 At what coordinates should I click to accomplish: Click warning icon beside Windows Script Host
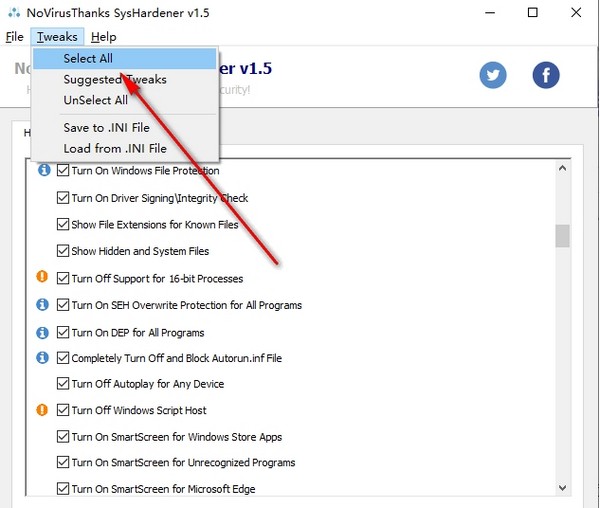tap(42, 410)
